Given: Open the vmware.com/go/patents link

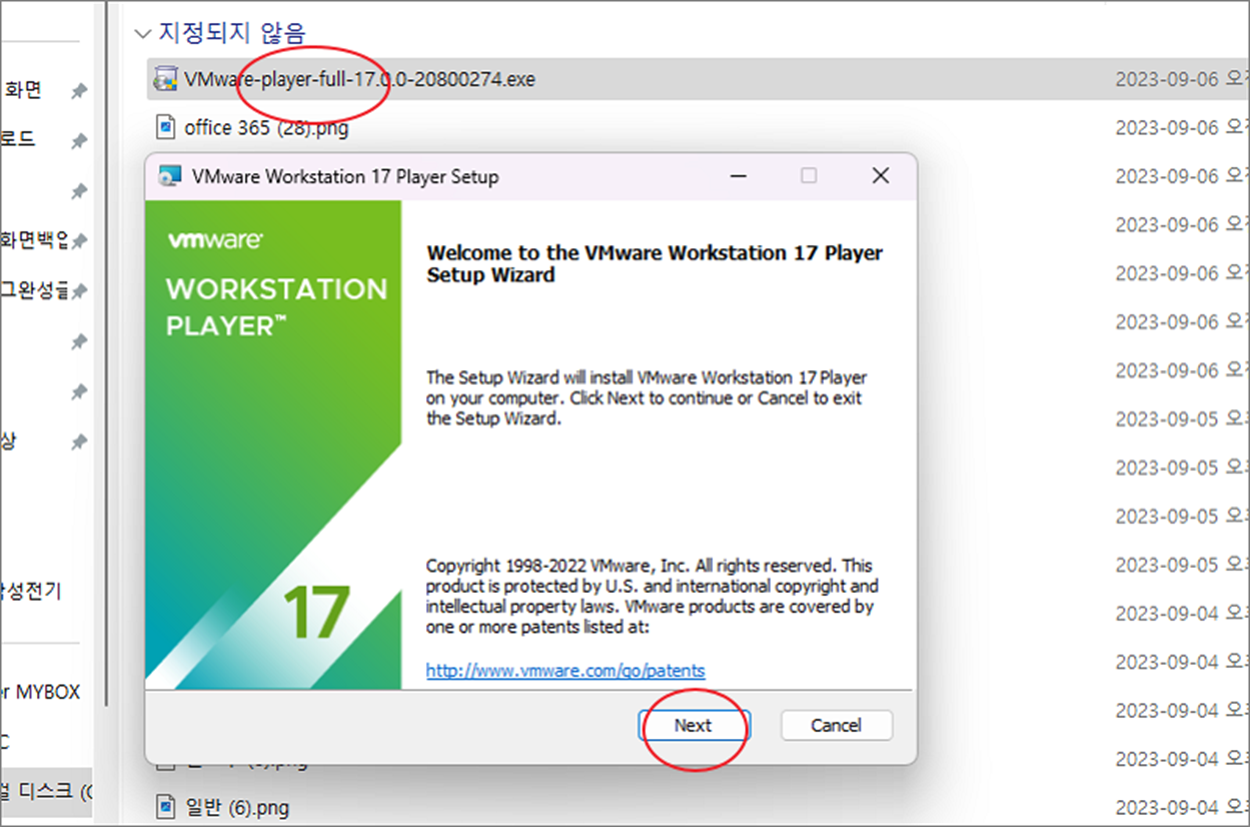Looking at the screenshot, I should click(565, 671).
